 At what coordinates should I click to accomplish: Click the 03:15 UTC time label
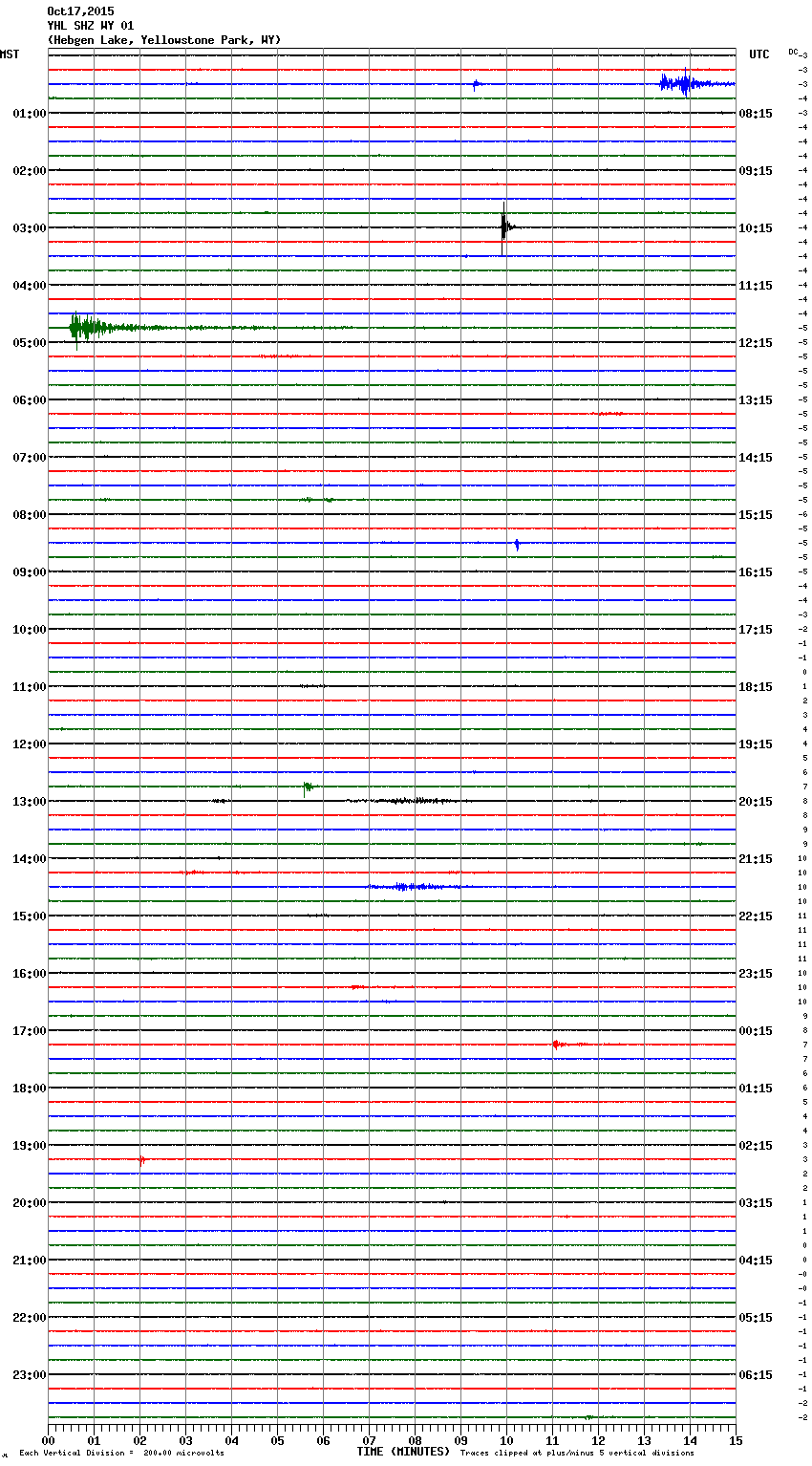(756, 1202)
